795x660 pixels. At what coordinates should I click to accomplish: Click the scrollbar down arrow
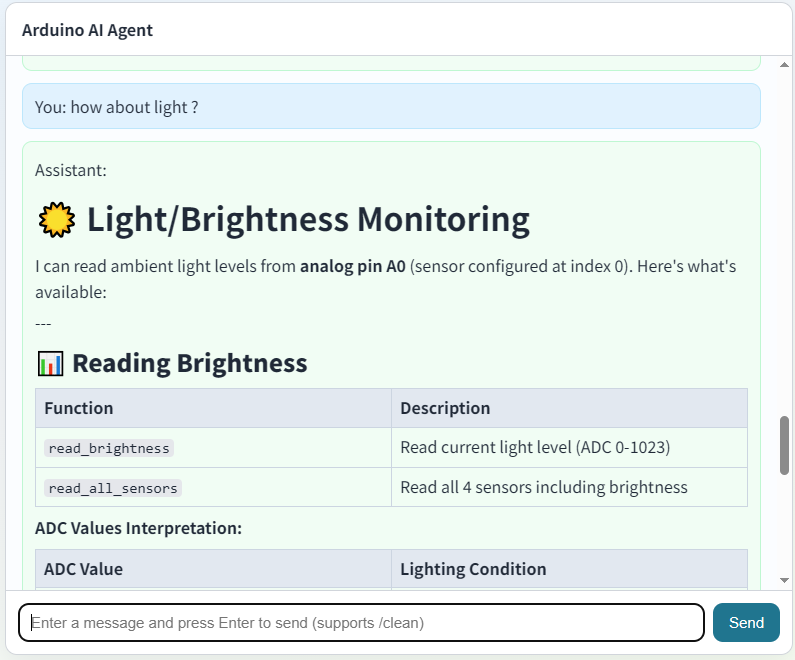point(784,580)
